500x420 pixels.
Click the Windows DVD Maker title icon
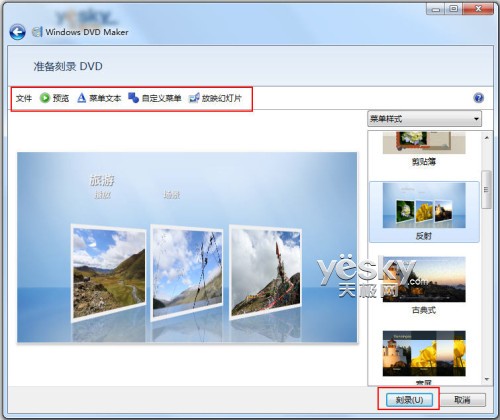(x=37, y=32)
